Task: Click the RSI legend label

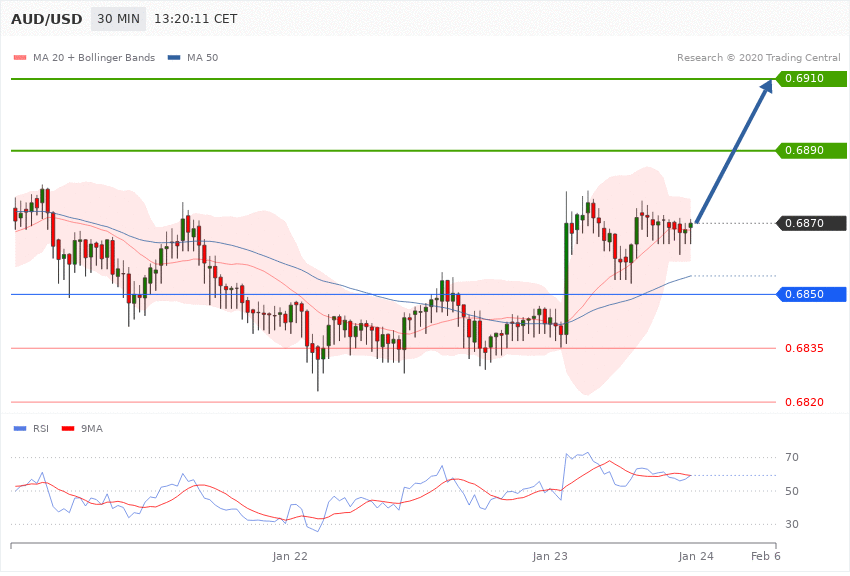Action: (41, 429)
